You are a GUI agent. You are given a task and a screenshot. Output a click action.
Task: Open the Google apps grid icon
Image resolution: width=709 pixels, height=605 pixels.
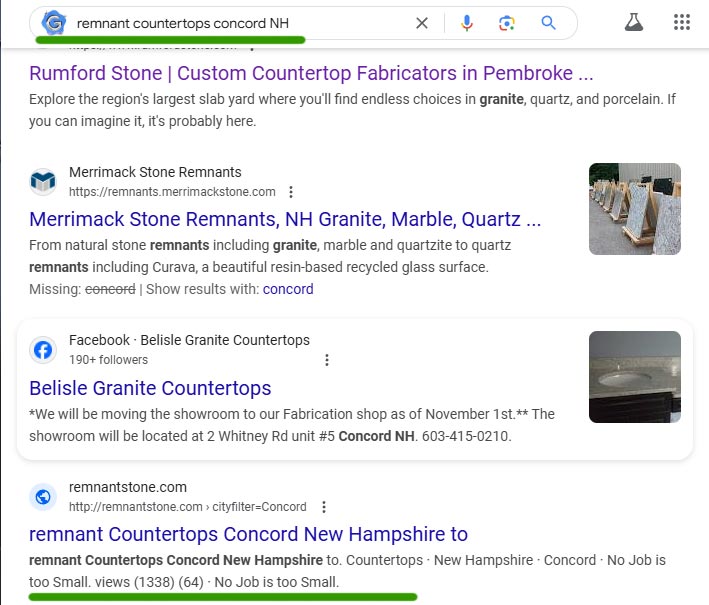681,22
